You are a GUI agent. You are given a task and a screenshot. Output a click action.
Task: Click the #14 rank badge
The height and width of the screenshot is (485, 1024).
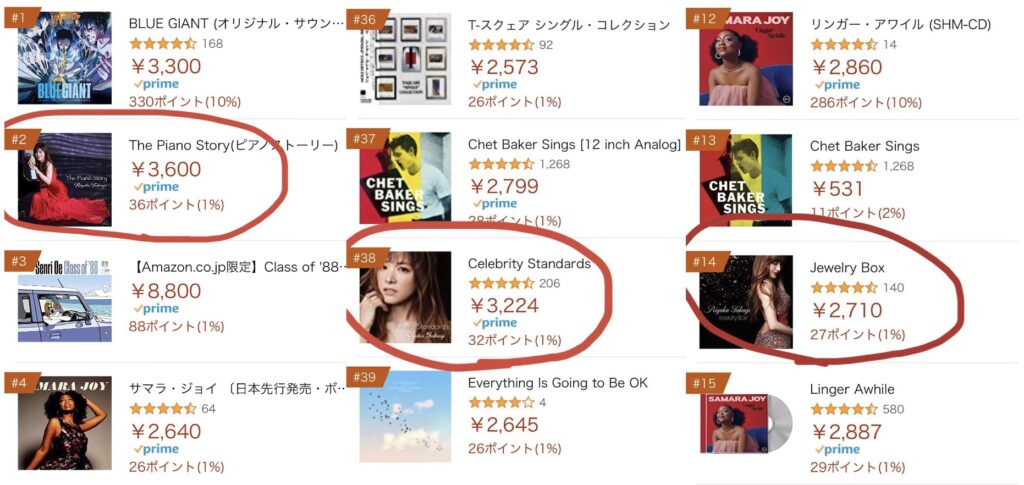point(706,263)
